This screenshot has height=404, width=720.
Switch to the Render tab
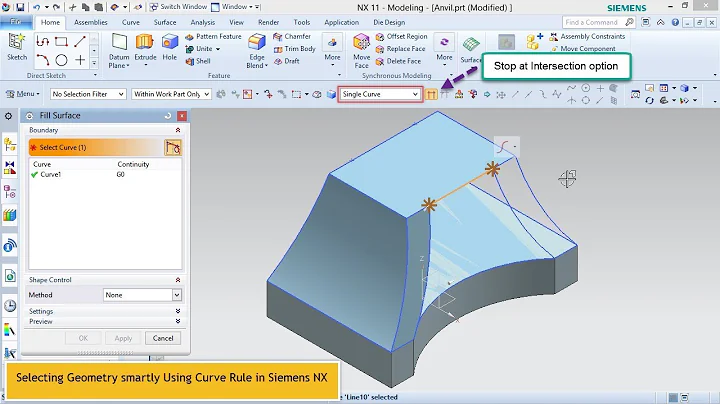[x=269, y=22]
